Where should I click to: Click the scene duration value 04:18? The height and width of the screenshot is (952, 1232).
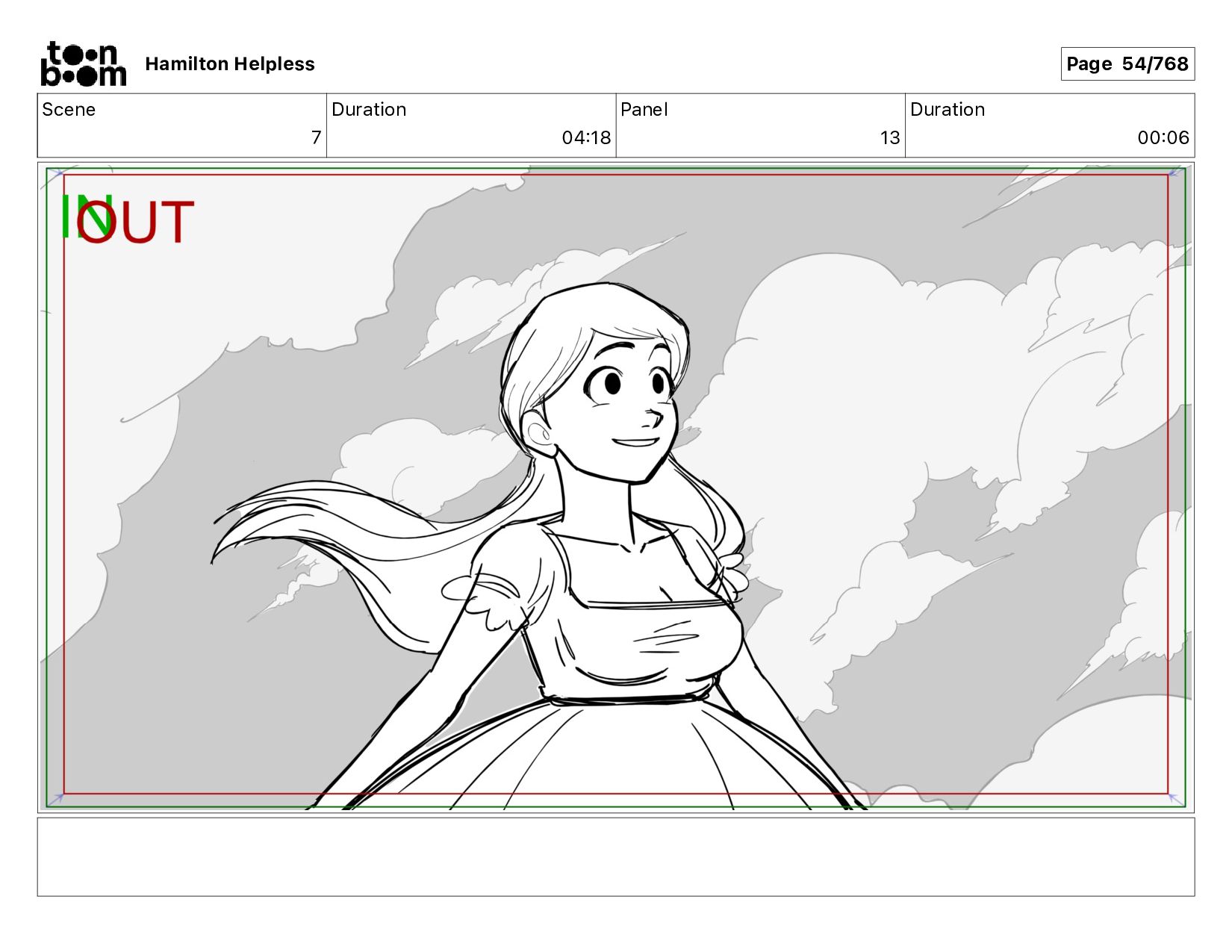[x=586, y=137]
